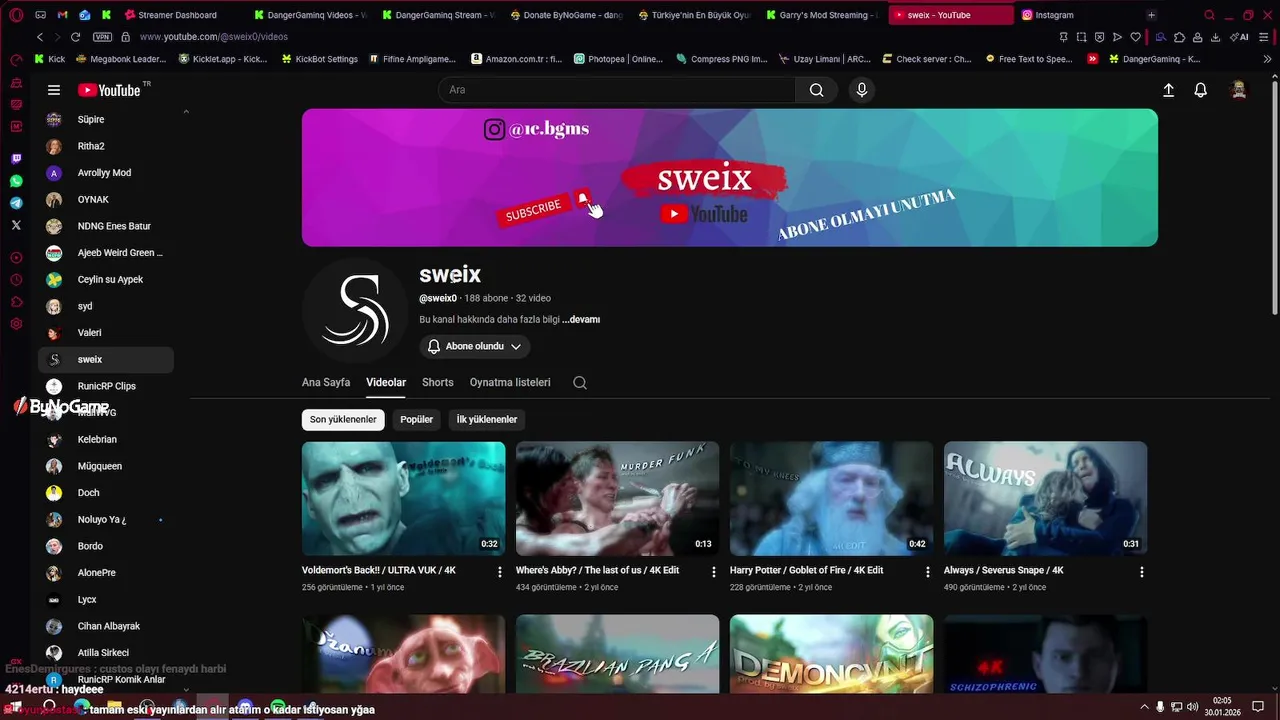Select the 'Popüler' filter chip

click(417, 420)
